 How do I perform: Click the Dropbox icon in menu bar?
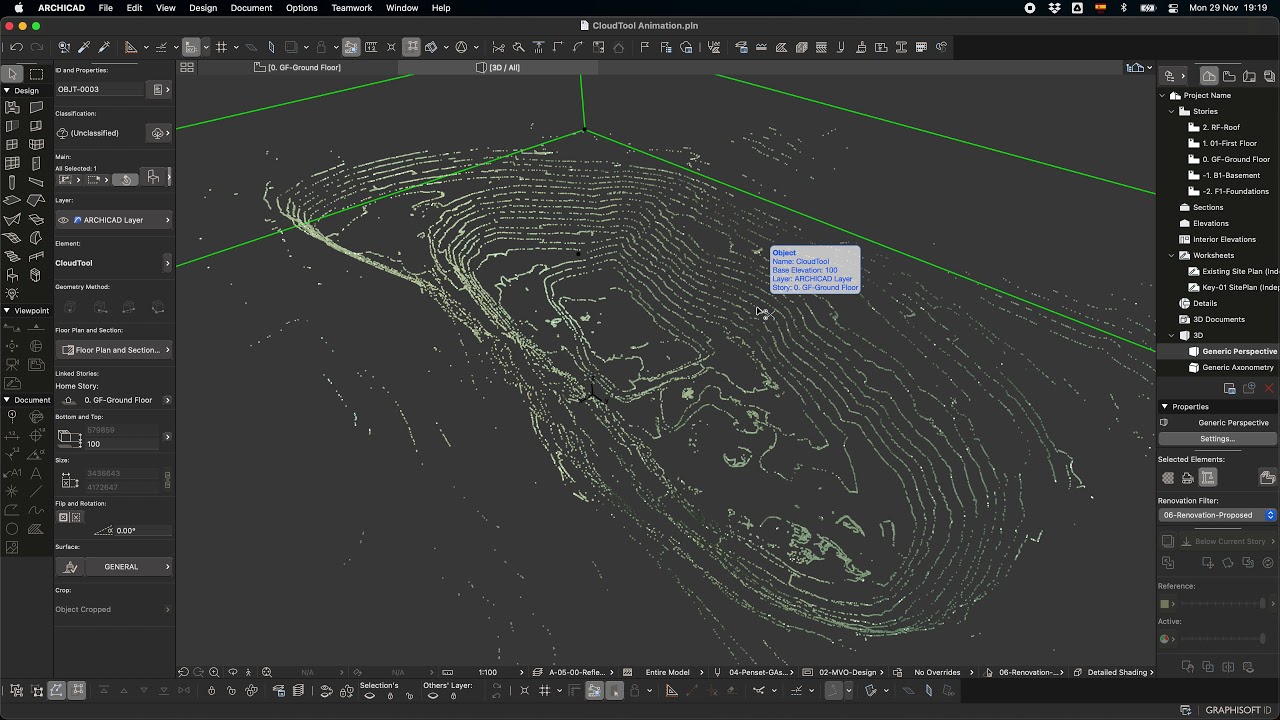1054,8
